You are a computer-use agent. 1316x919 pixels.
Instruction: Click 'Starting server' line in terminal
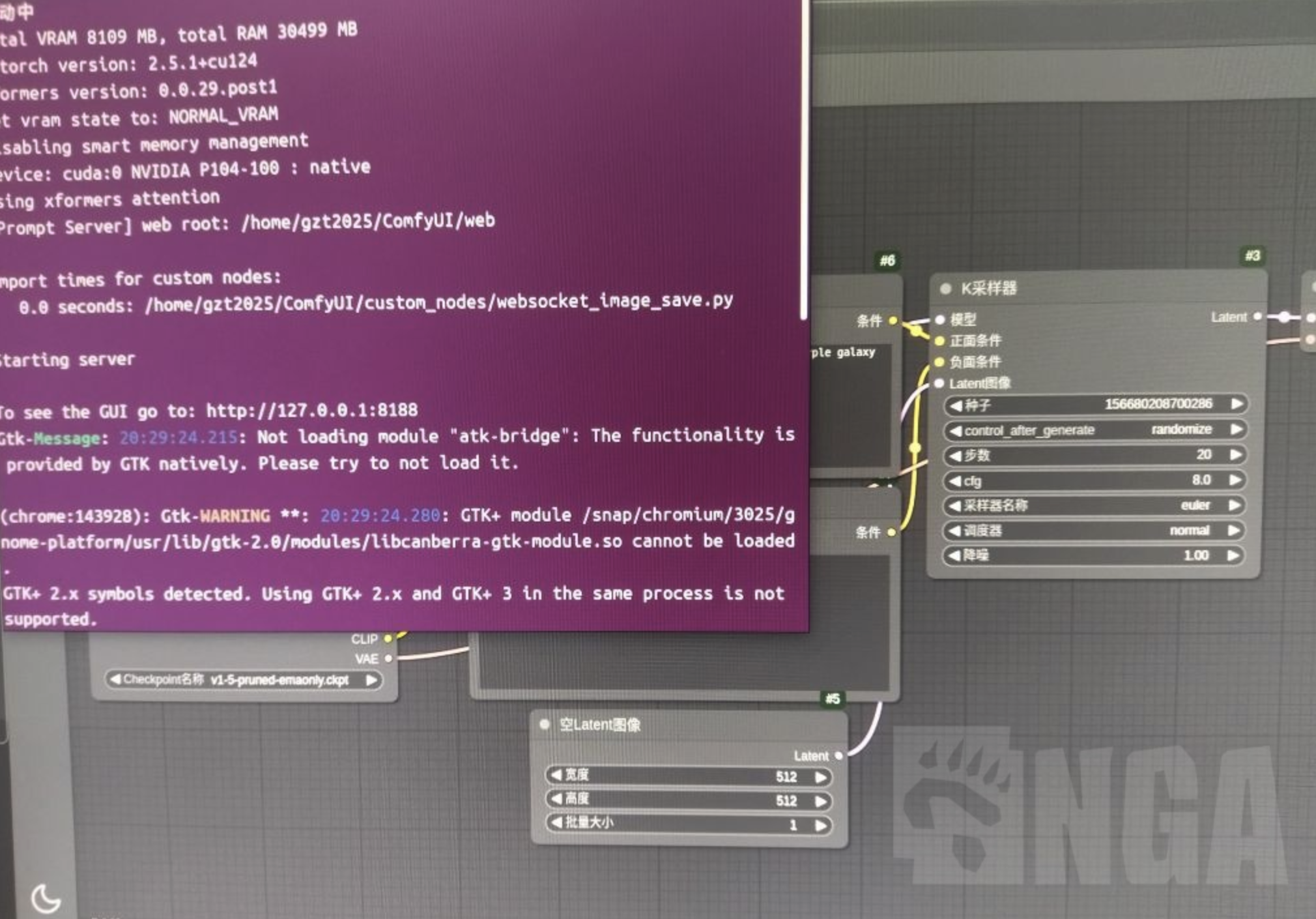click(66, 360)
